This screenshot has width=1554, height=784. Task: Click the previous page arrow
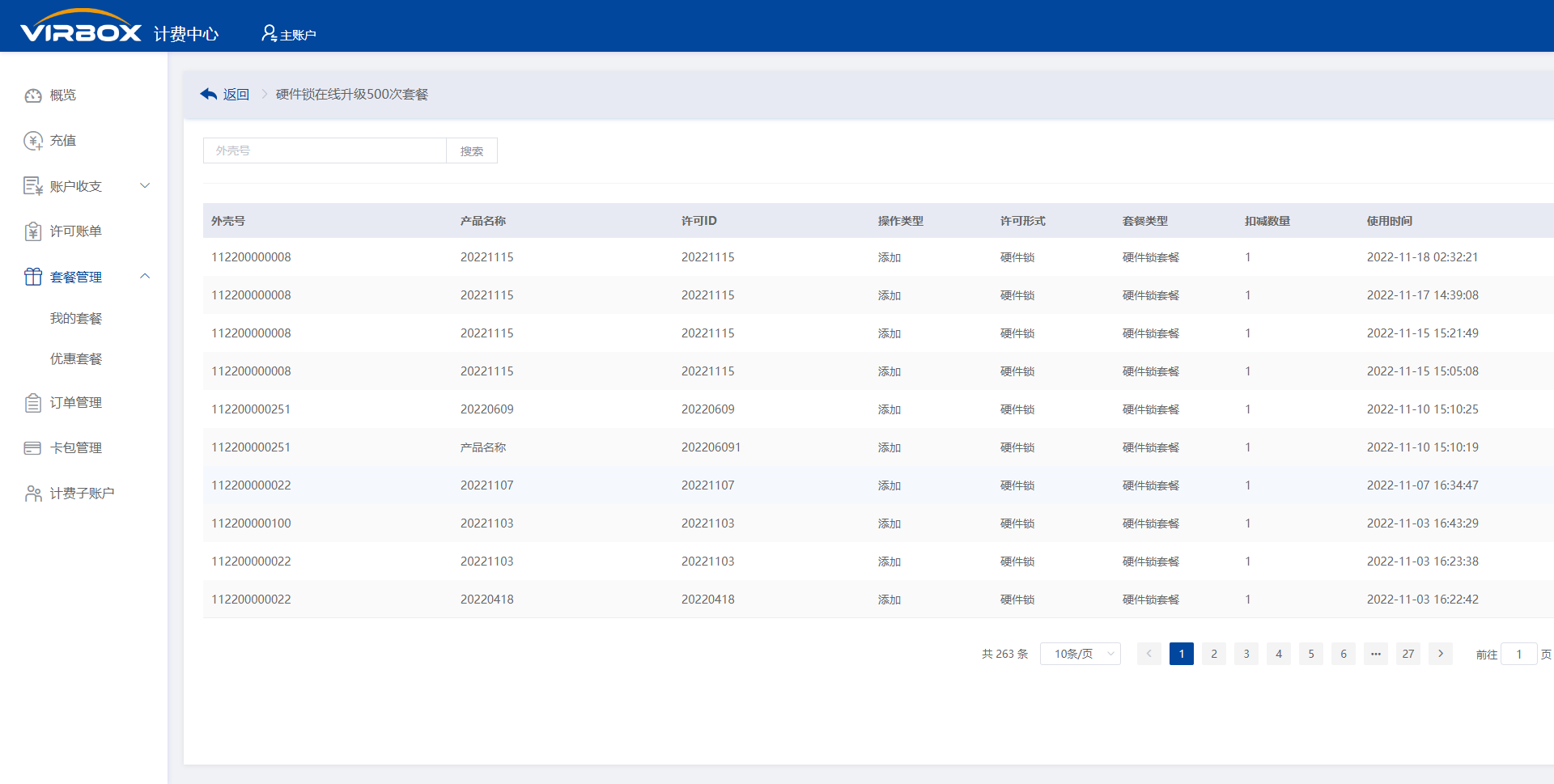(x=1149, y=654)
